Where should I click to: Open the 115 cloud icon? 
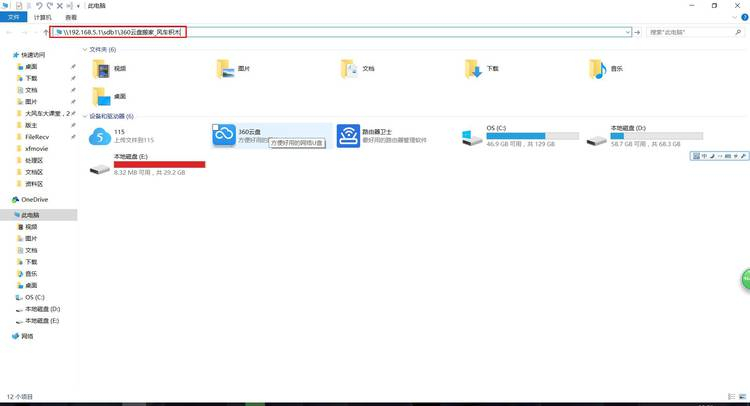pyautogui.click(x=99, y=136)
